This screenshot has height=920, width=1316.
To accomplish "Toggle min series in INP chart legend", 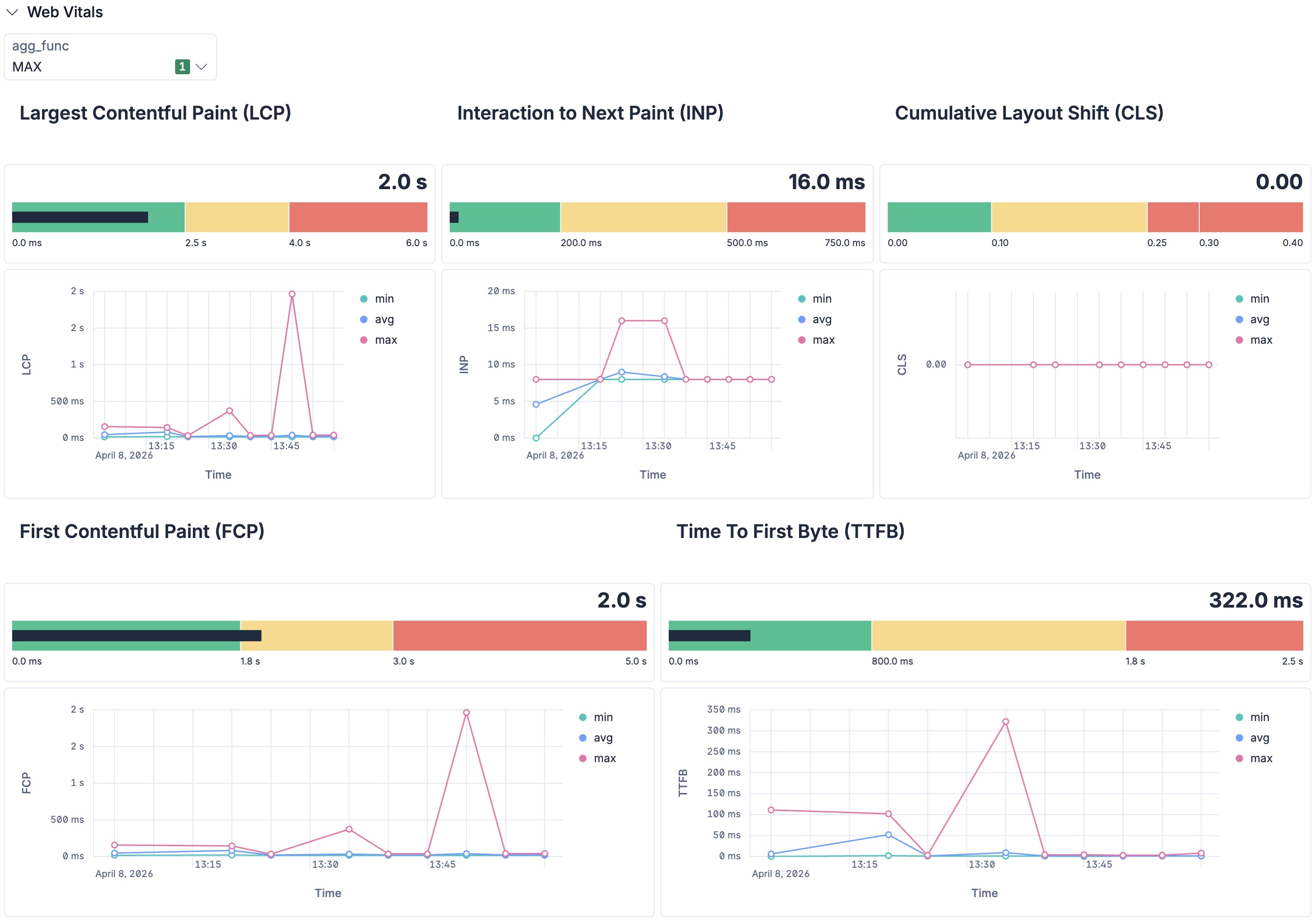I will point(814,298).
